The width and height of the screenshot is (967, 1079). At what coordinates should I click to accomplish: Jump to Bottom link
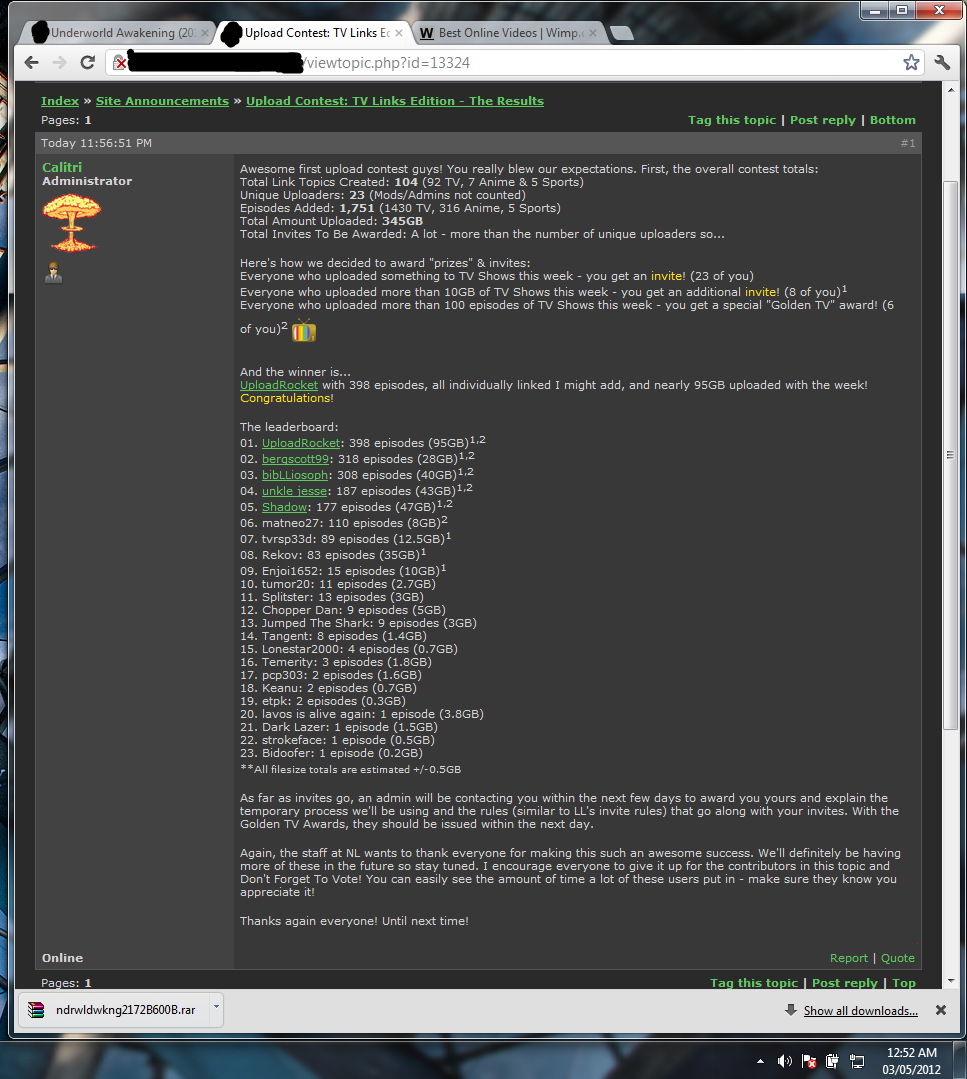click(x=893, y=120)
